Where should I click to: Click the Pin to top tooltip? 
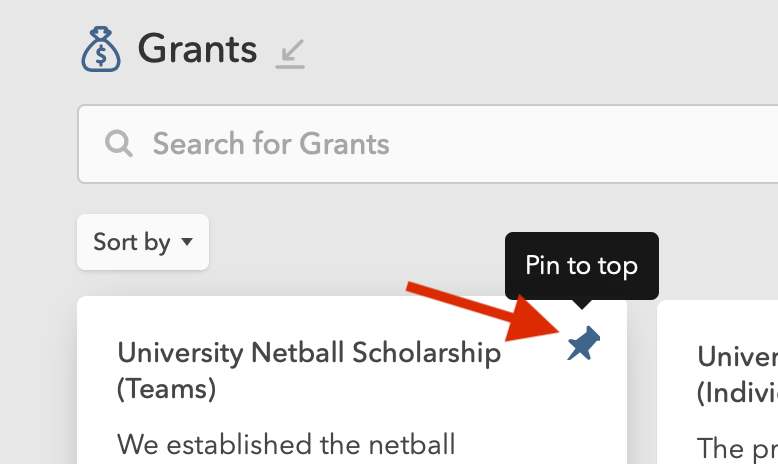point(581,266)
